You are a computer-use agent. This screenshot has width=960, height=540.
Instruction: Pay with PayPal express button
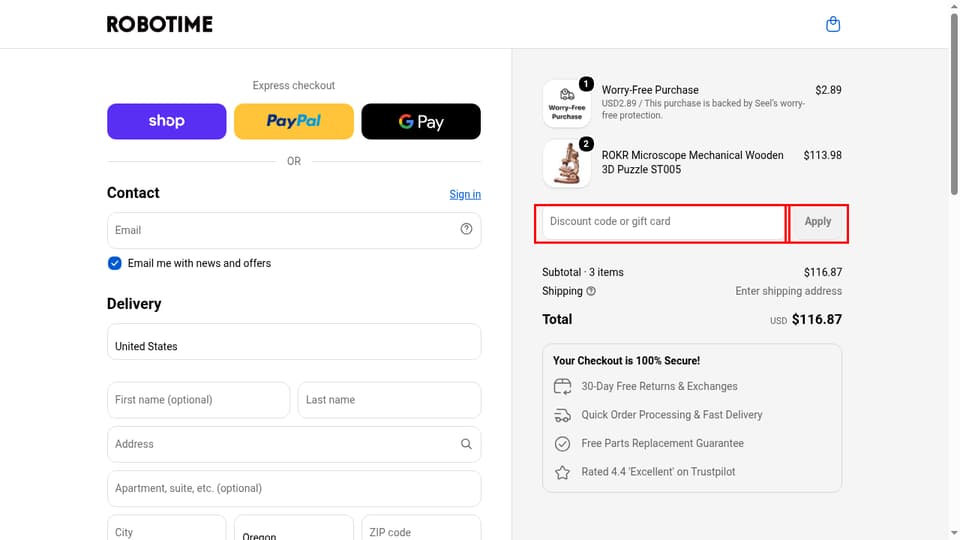click(x=294, y=121)
